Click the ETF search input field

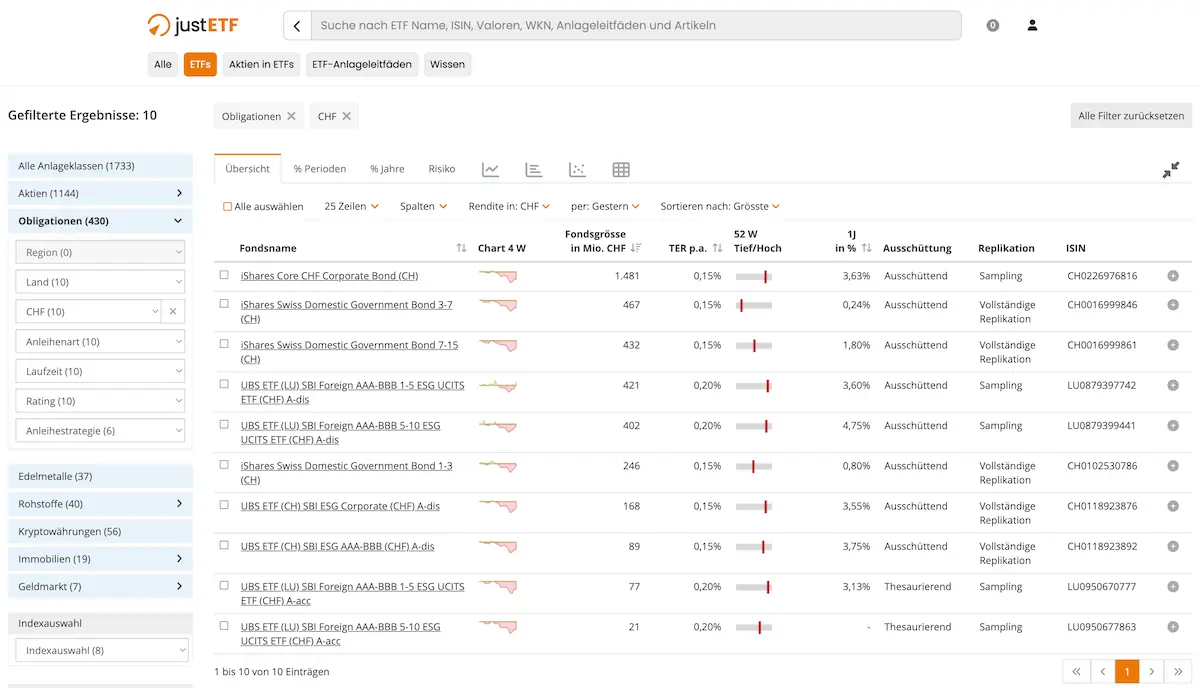point(636,26)
